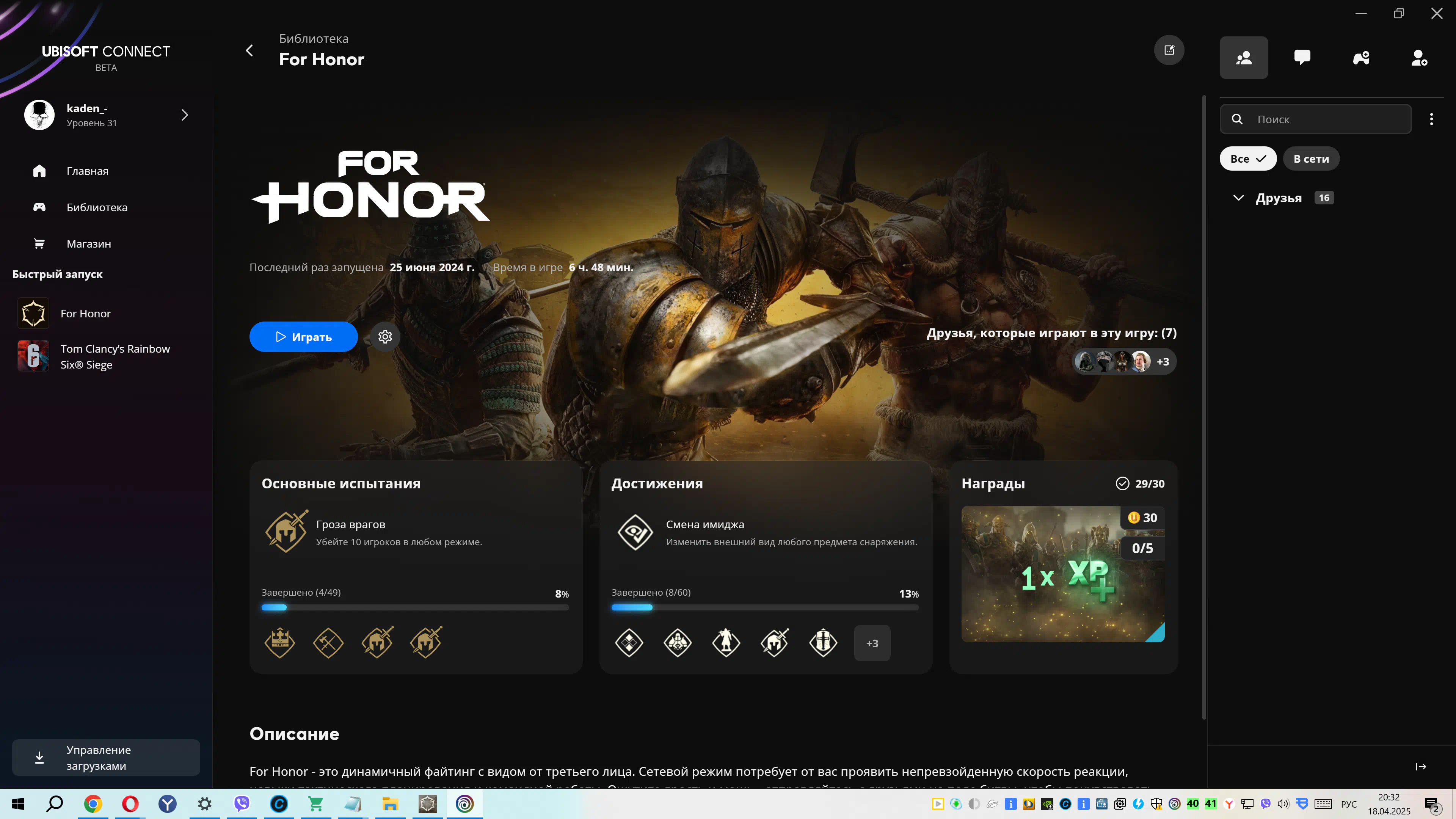
Task: Click the second achievement badge with group emblem
Action: (678, 643)
